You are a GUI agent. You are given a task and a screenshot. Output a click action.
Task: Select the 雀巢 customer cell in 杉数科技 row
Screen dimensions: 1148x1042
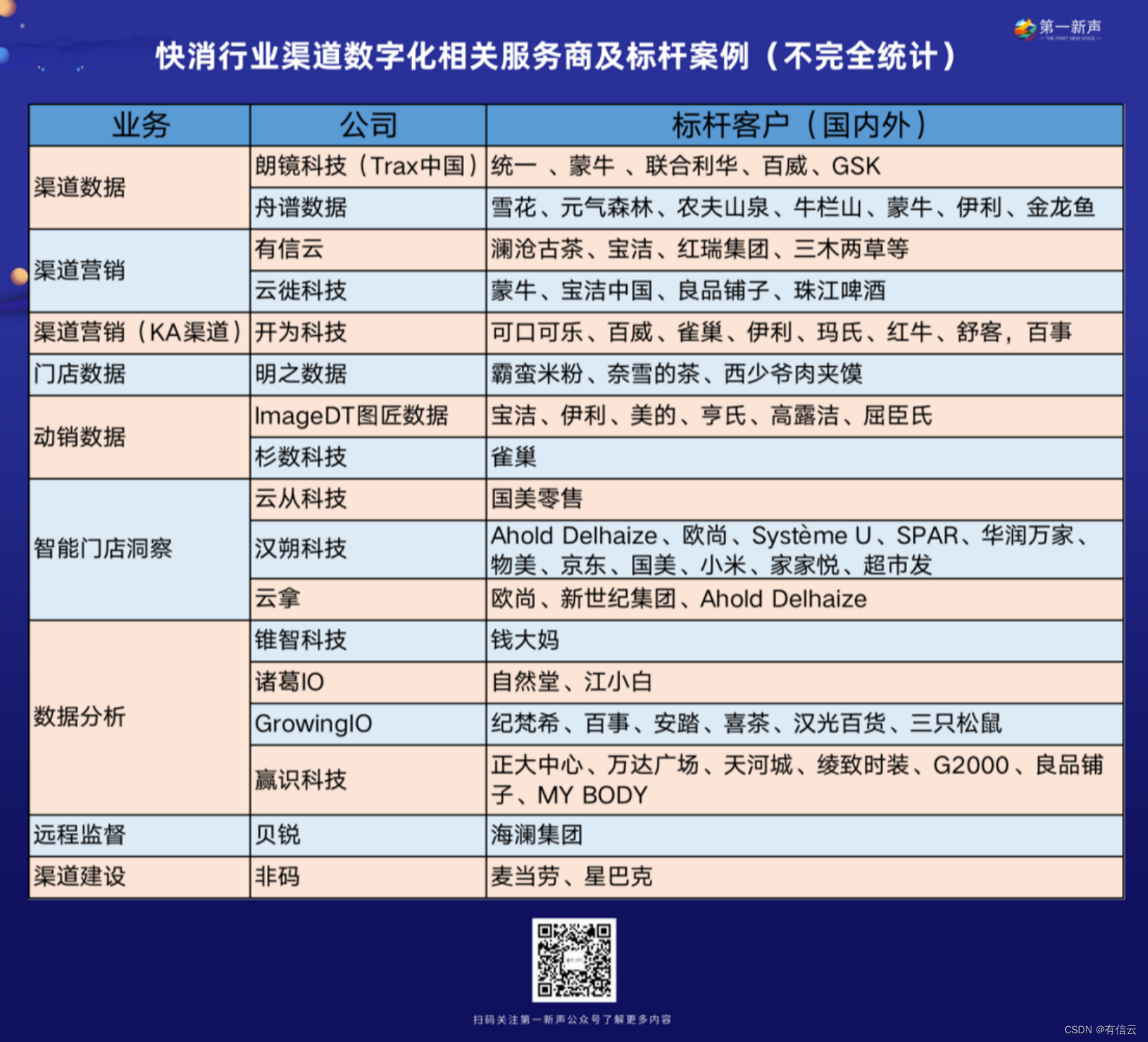(x=805, y=457)
